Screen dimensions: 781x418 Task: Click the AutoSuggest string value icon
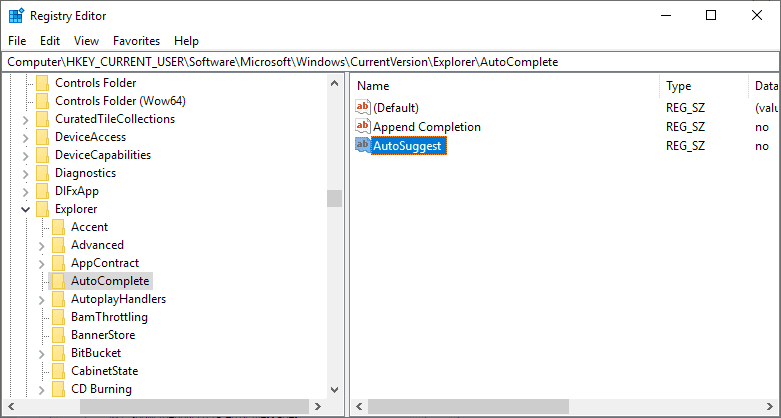tap(363, 146)
